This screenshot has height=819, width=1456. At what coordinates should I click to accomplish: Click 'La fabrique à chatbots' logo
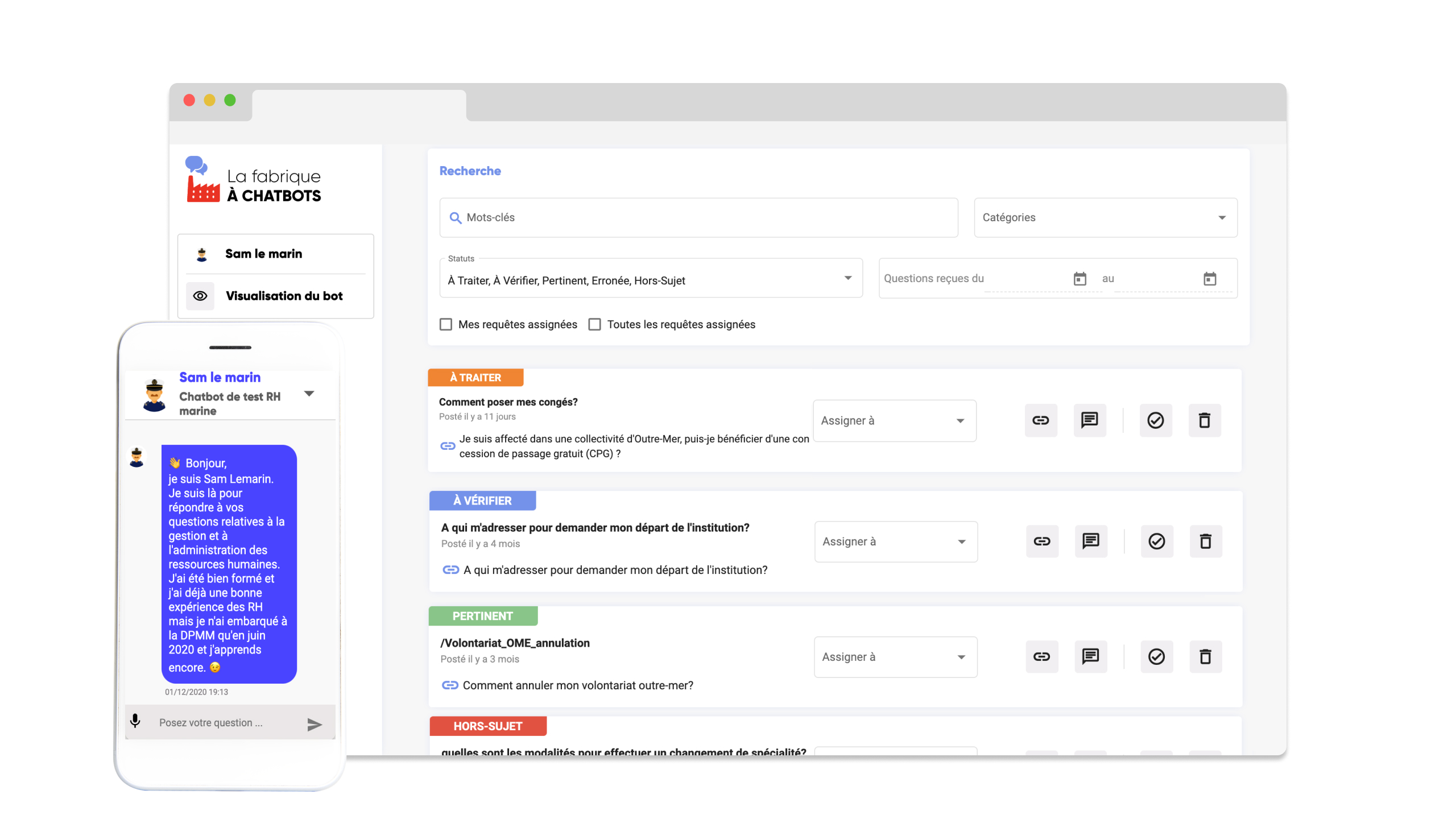pyautogui.click(x=254, y=180)
